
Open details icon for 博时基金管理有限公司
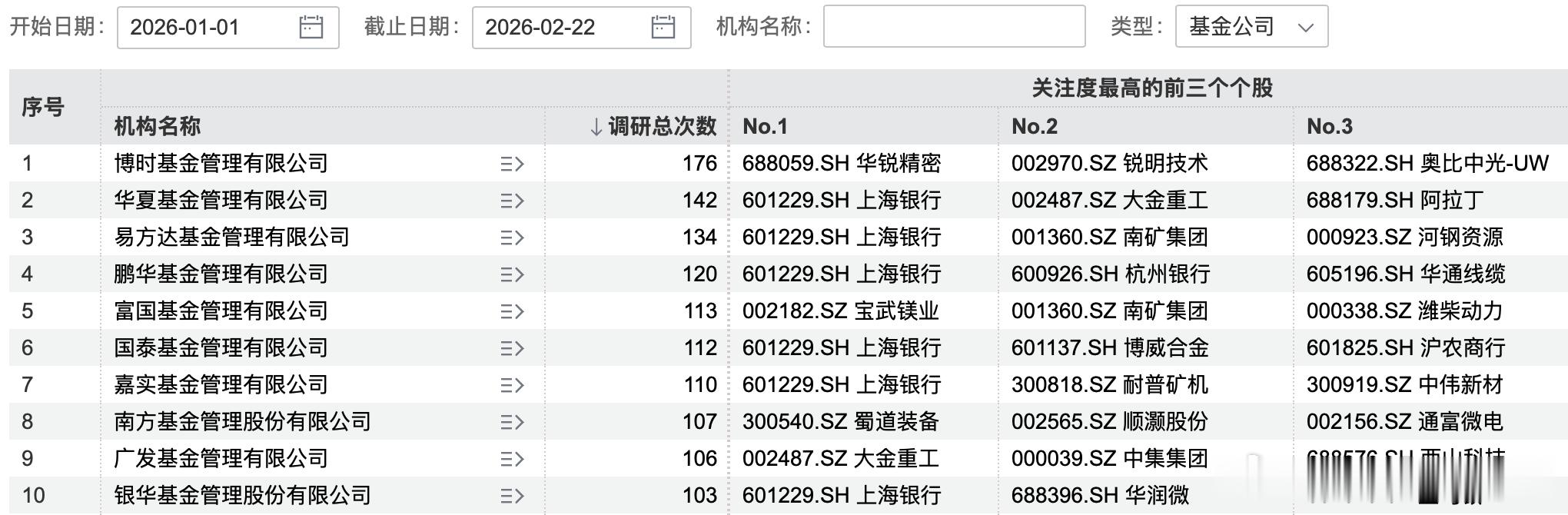[512, 164]
